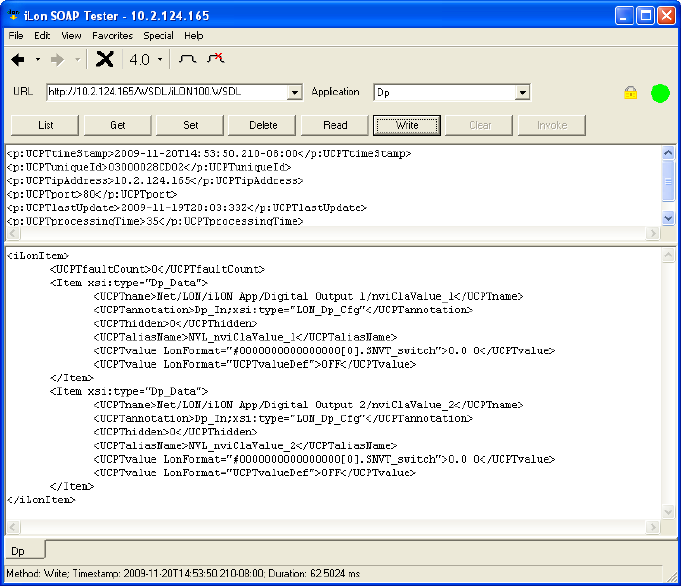Click the UCPTfaultCount line

click(157, 269)
